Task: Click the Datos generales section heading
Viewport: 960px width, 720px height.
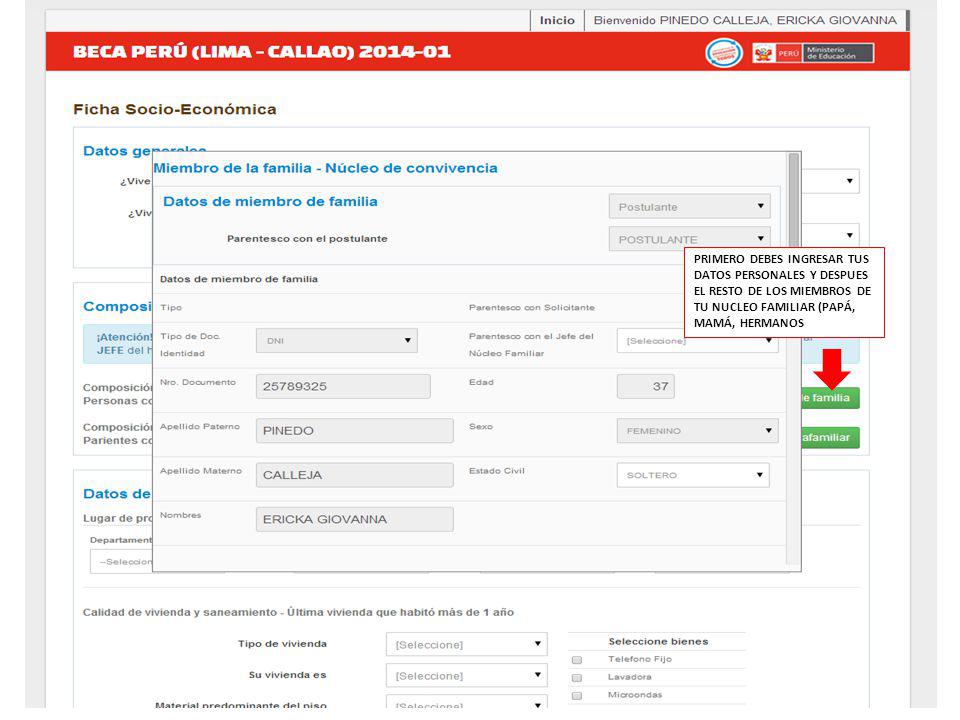Action: [144, 151]
